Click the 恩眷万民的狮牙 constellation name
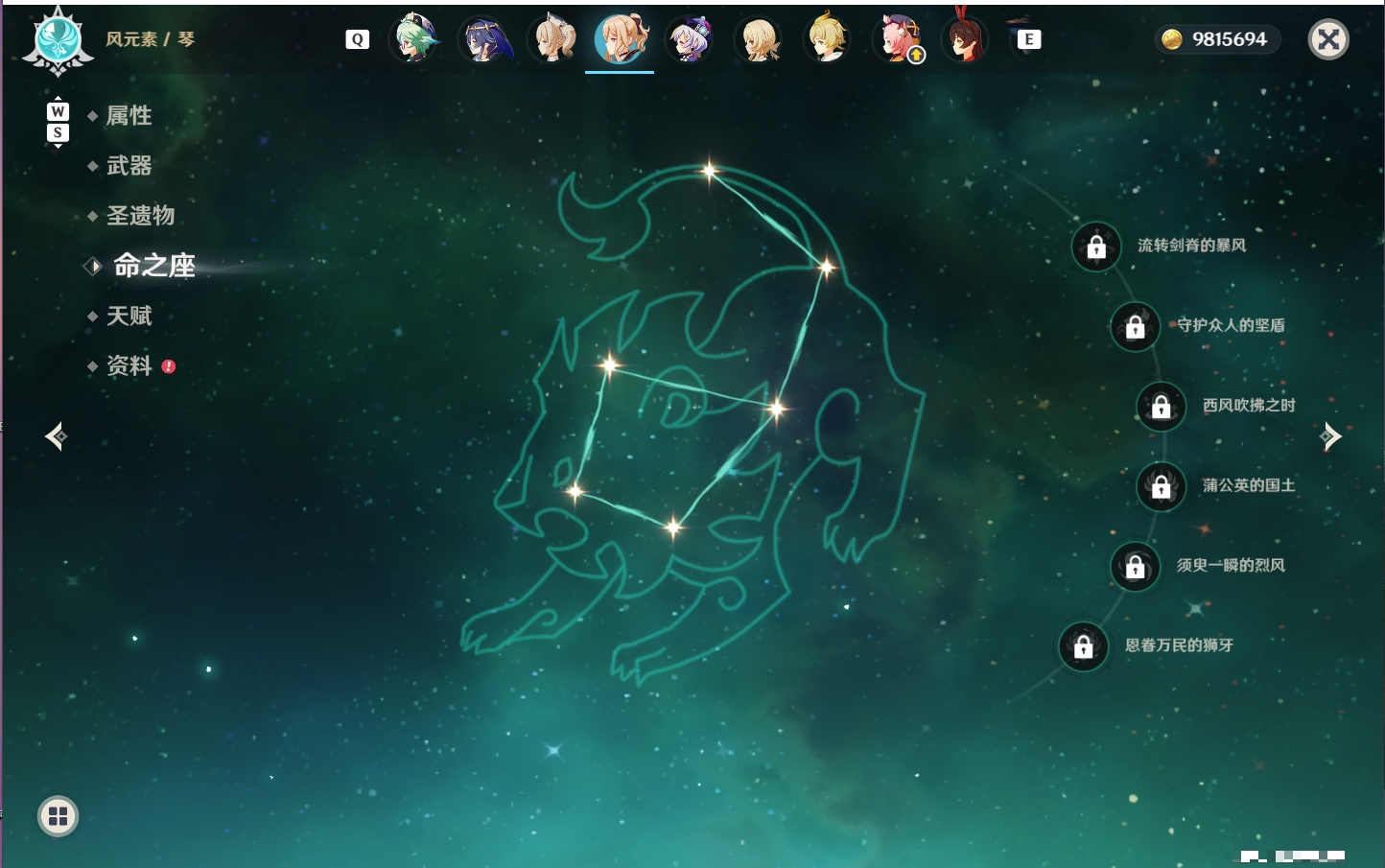 click(1180, 645)
